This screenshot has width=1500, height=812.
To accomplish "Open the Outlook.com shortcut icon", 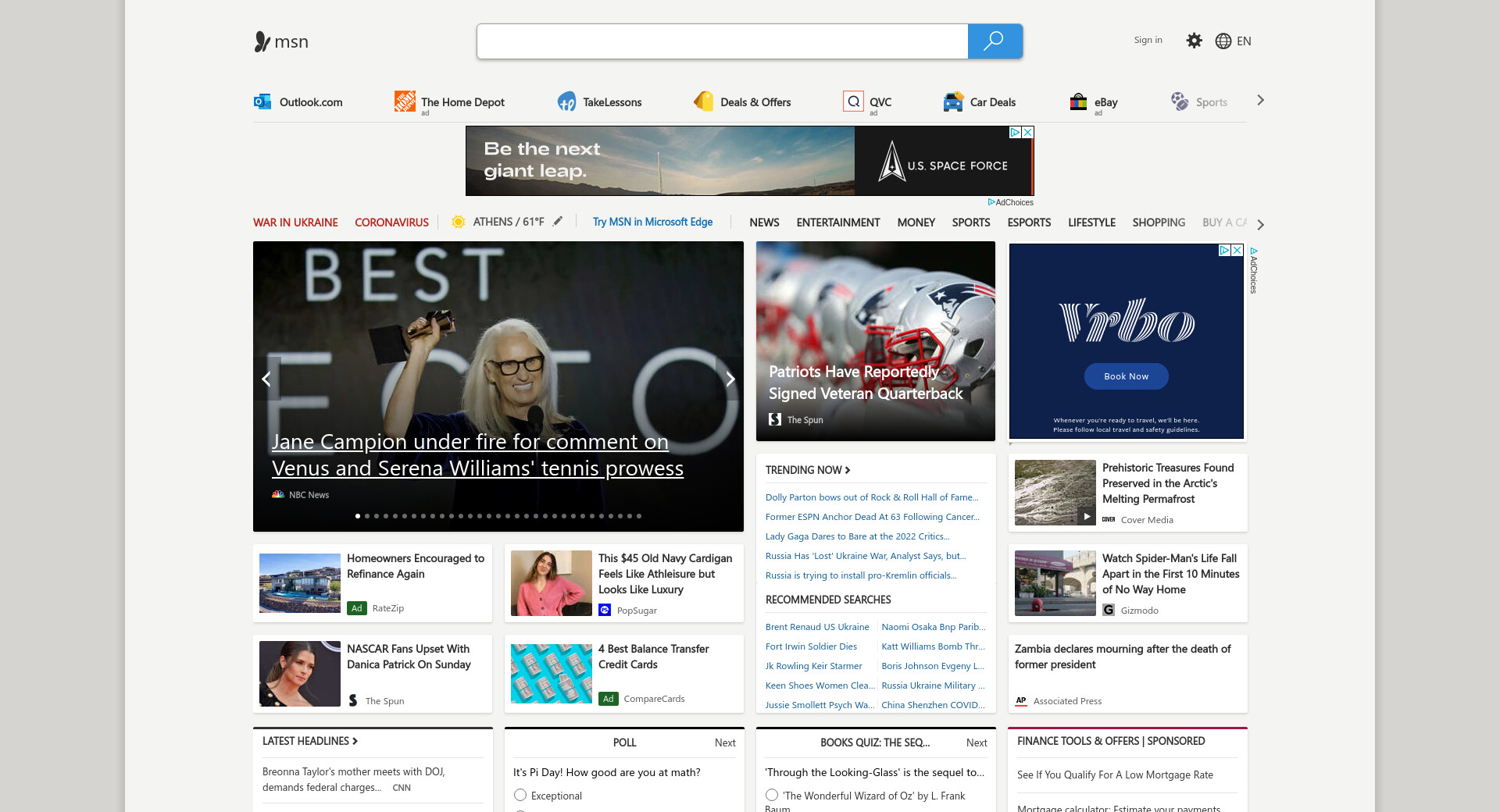I will (x=262, y=101).
